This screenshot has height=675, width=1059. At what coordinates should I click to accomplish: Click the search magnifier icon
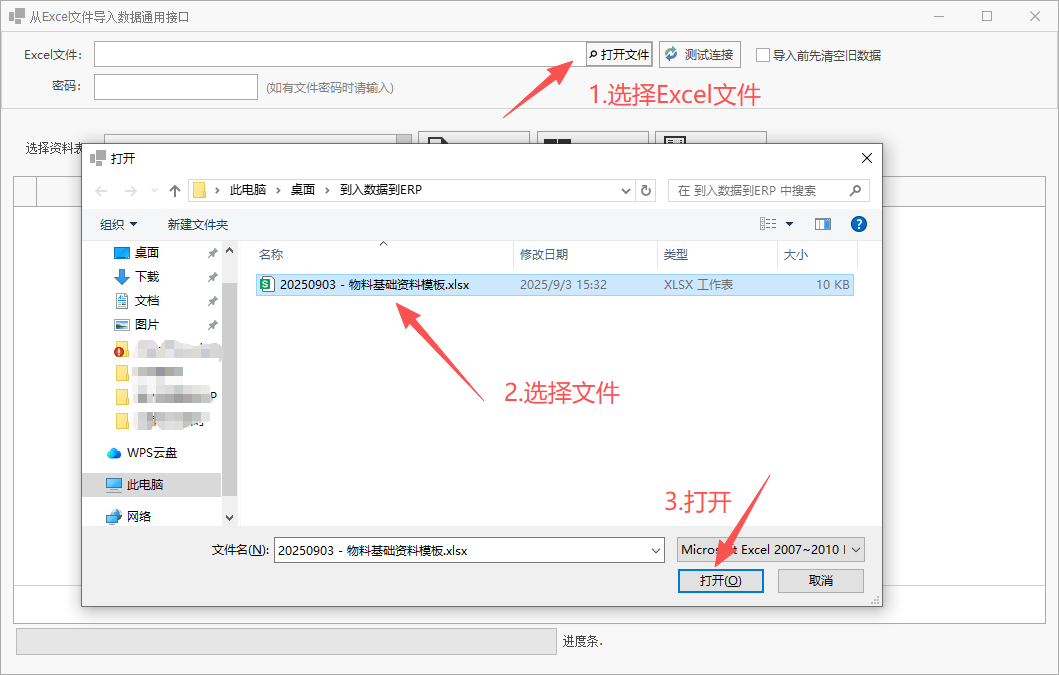pos(855,191)
